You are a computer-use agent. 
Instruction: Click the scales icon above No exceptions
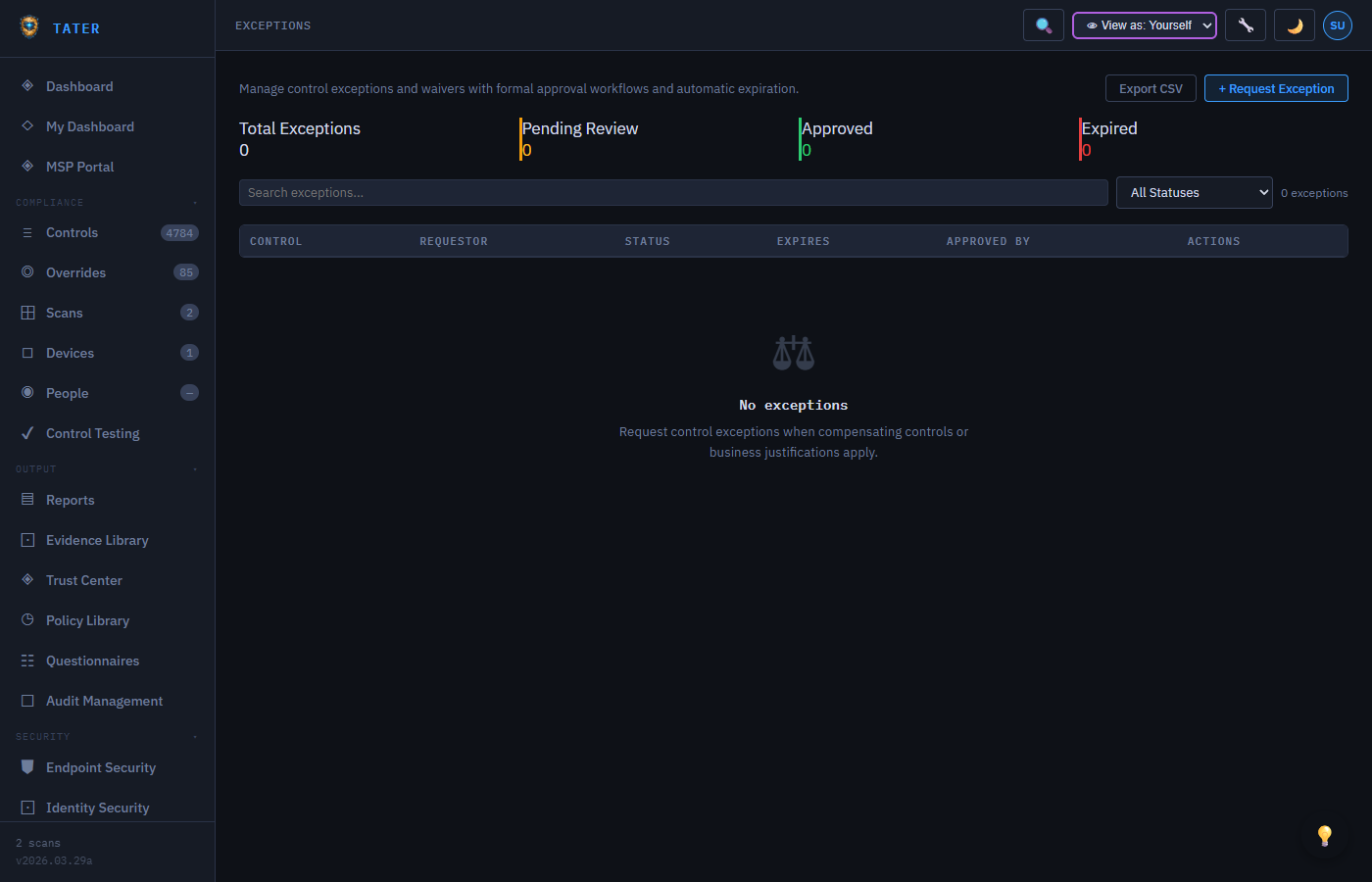(794, 353)
